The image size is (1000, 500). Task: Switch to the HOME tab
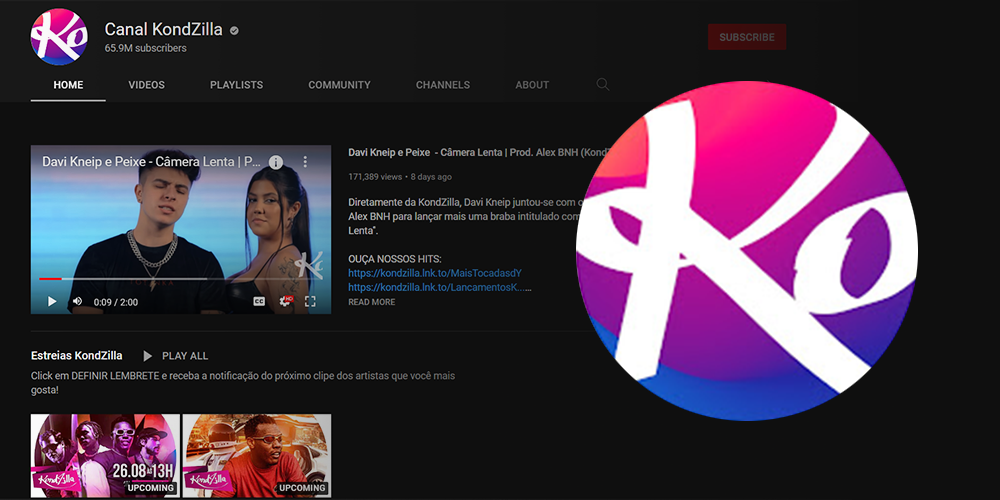pyautogui.click(x=68, y=85)
